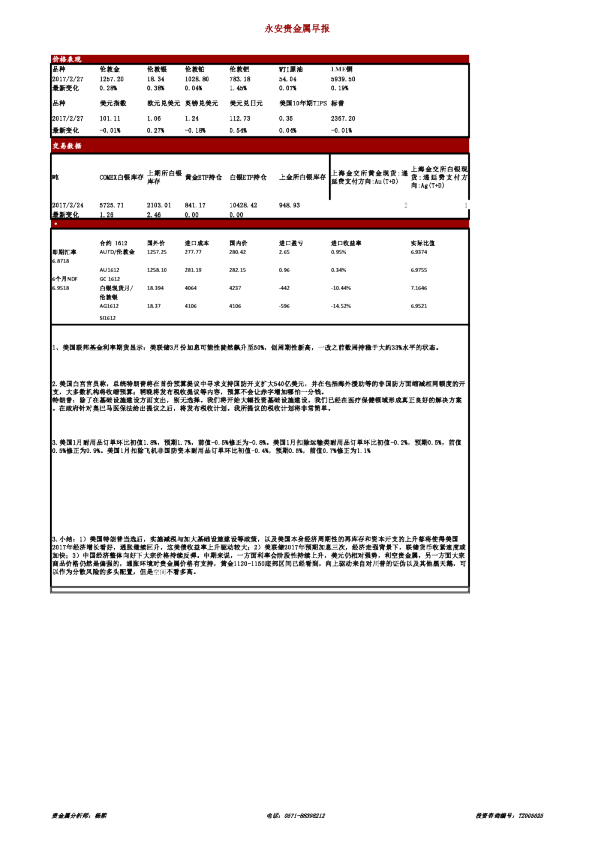The width and height of the screenshot is (595, 842).
Task: Select the -14.52% yield value
Action: point(341,306)
